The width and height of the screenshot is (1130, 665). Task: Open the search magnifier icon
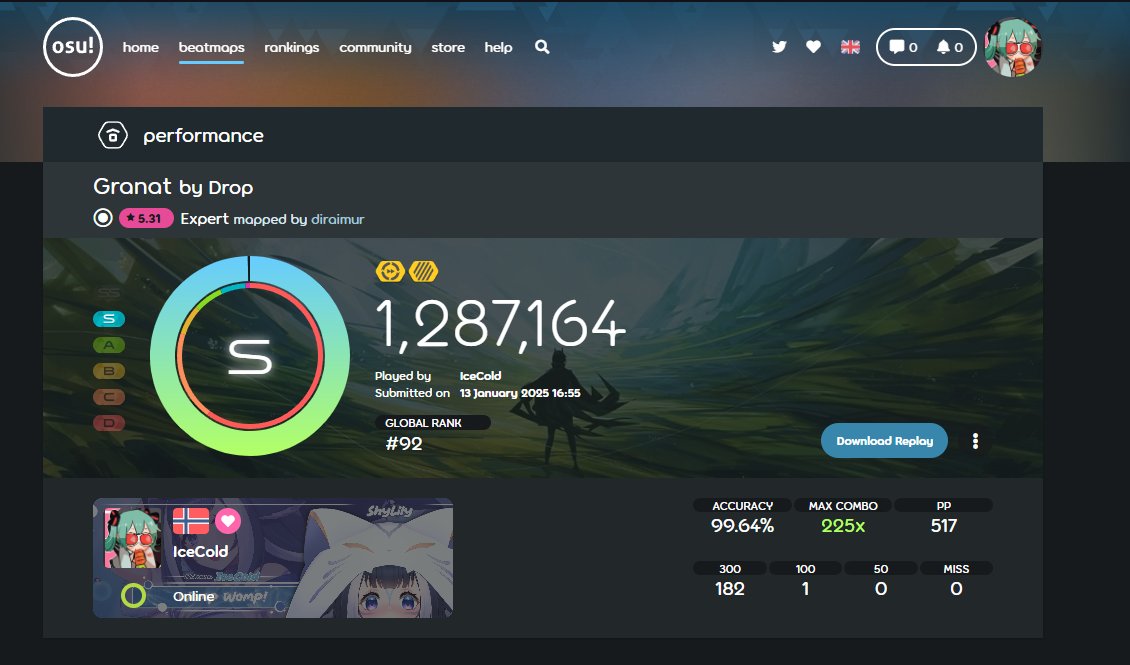tap(542, 47)
